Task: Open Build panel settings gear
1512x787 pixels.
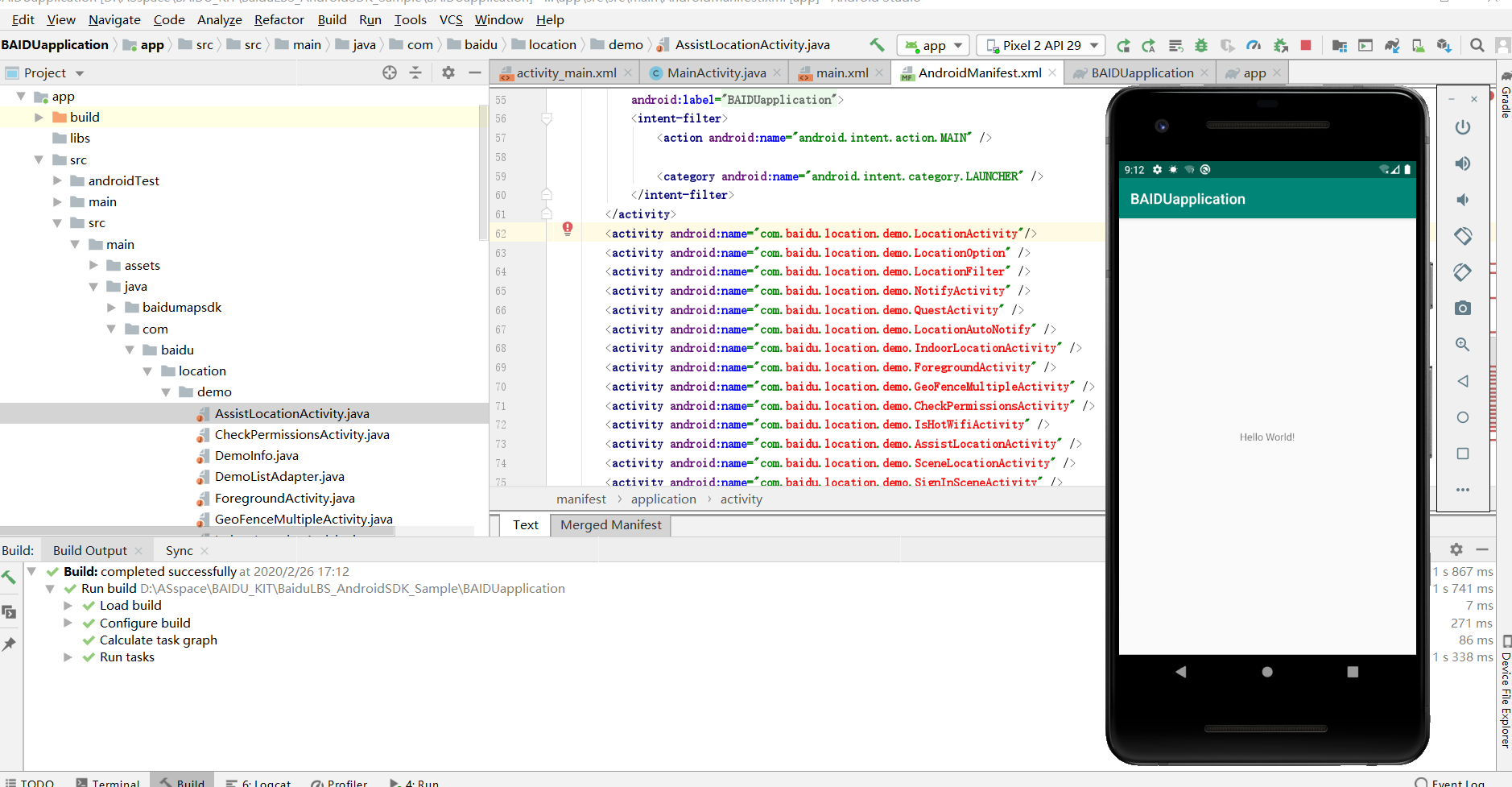Action: pyautogui.click(x=1456, y=549)
